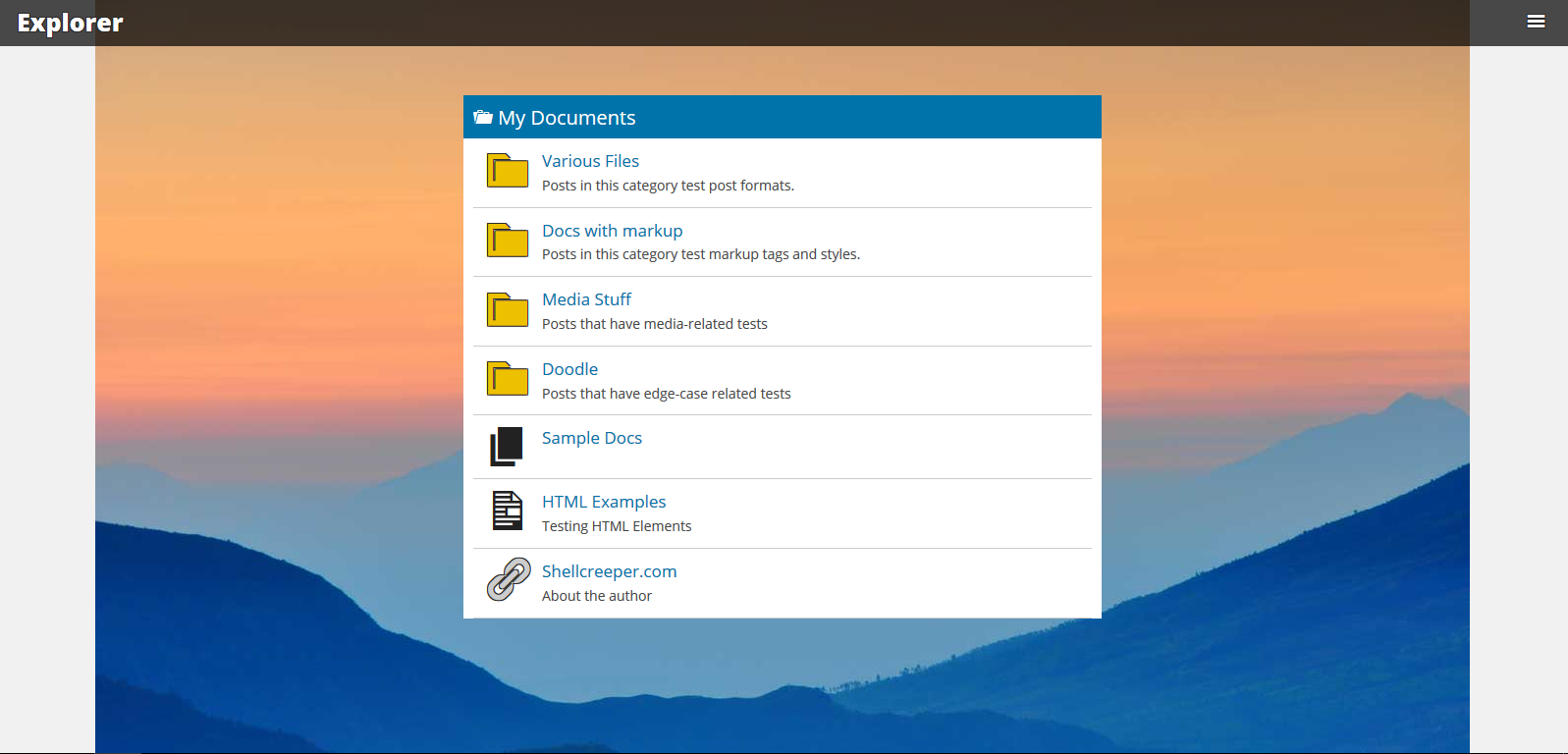The width and height of the screenshot is (1568, 754).
Task: Click the 'About the author' description text
Action: pos(596,596)
